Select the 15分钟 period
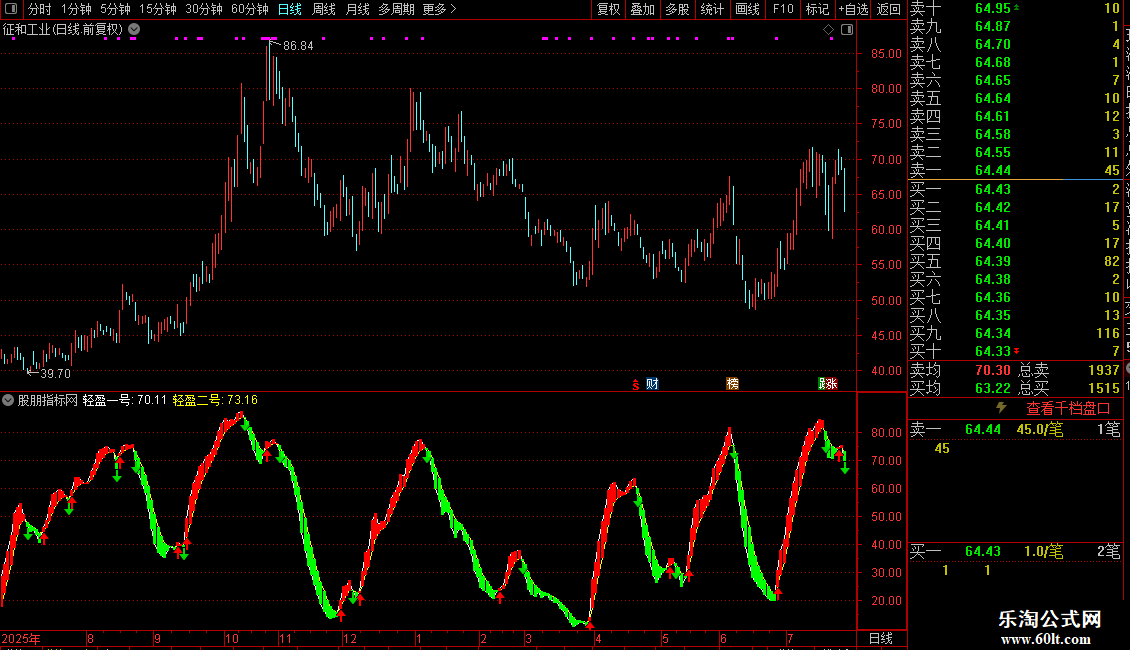 click(158, 9)
